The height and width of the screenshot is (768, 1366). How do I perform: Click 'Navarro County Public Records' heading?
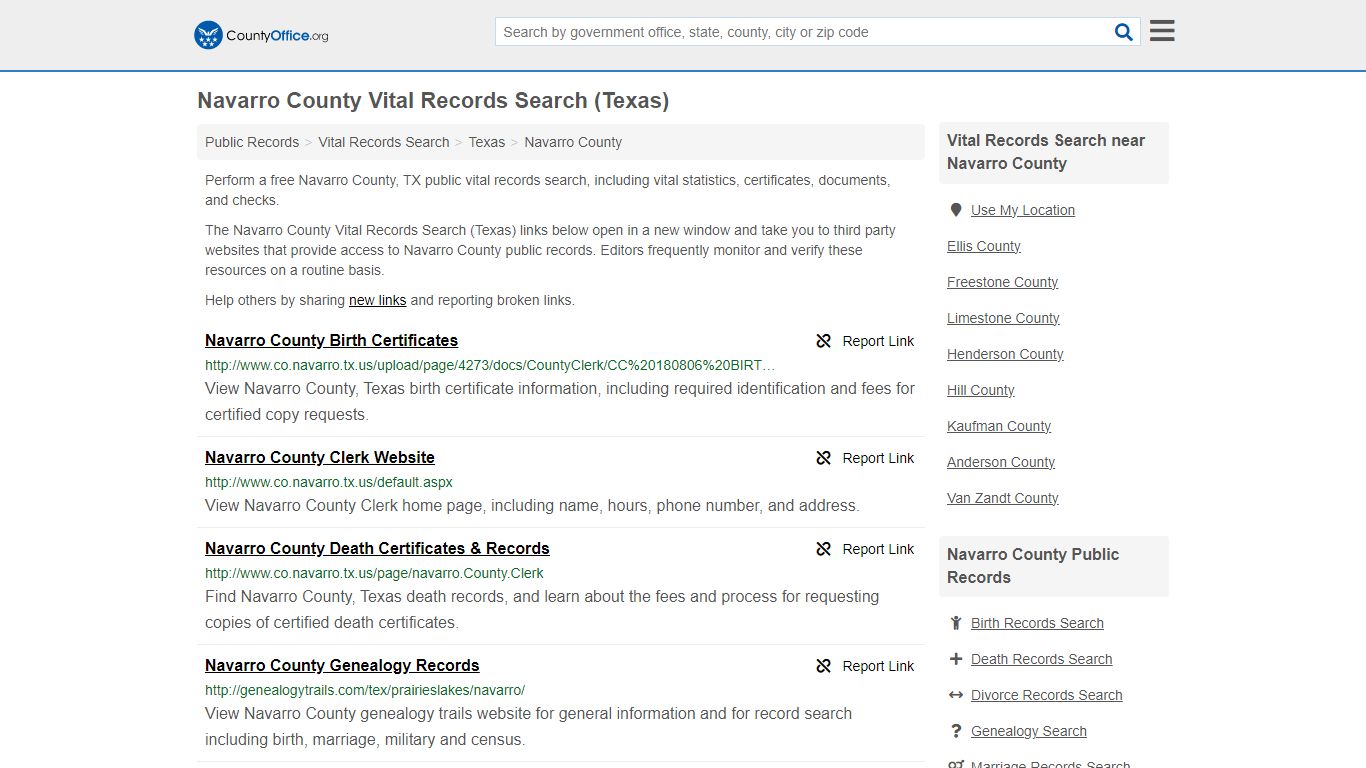tap(1033, 566)
